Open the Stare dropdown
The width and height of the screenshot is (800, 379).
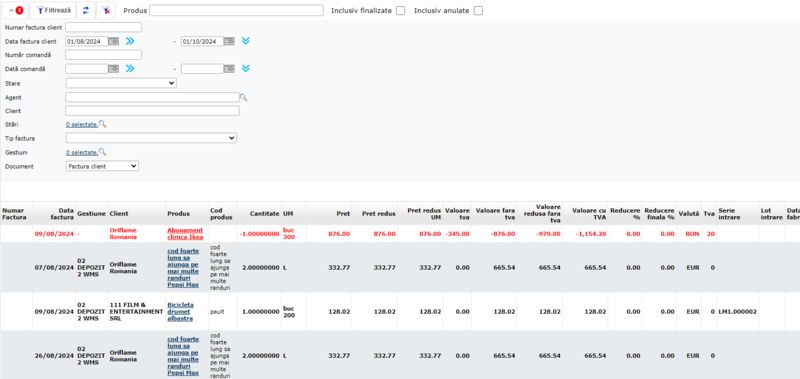pos(121,83)
